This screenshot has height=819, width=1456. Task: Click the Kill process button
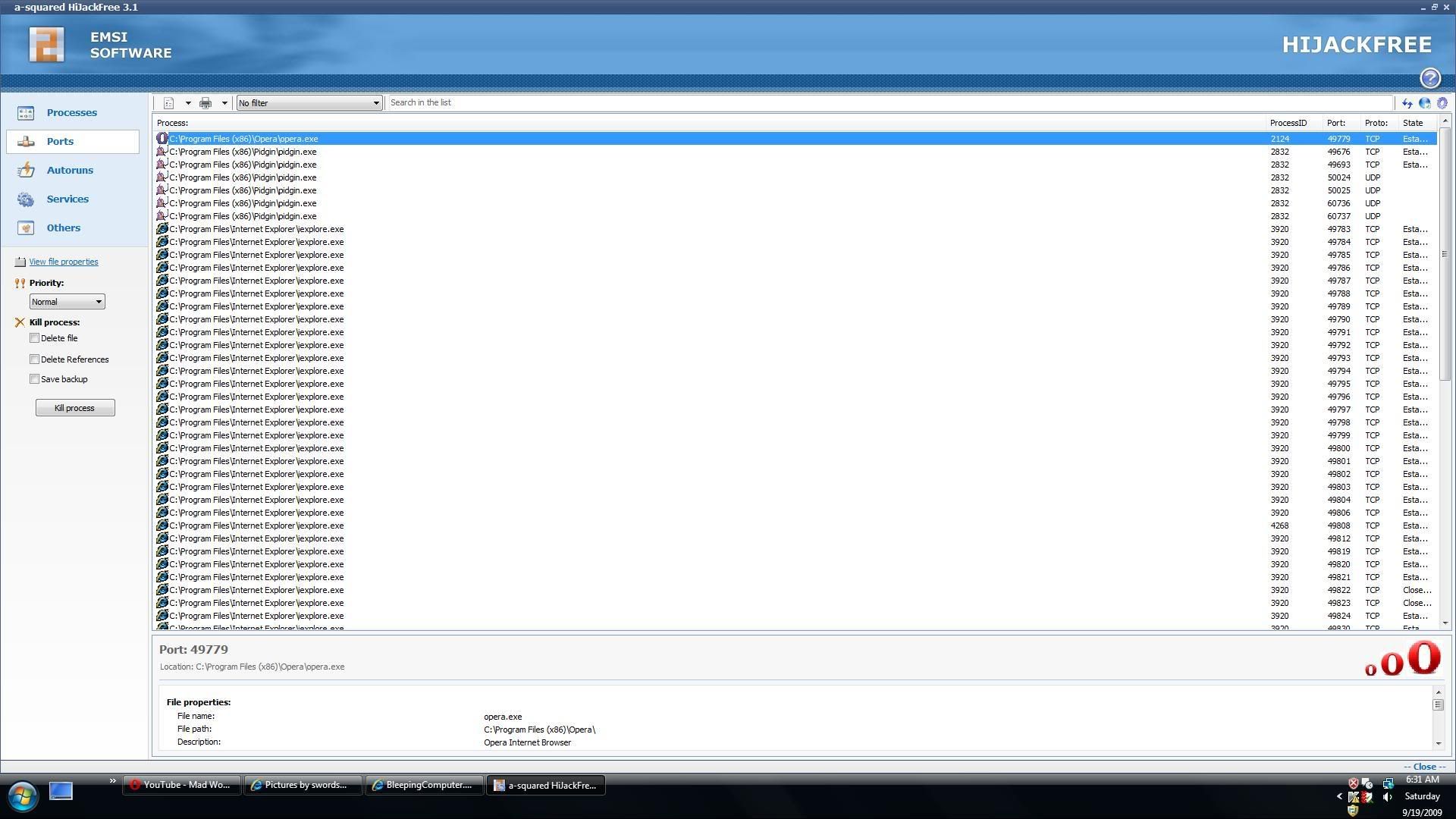(75, 408)
